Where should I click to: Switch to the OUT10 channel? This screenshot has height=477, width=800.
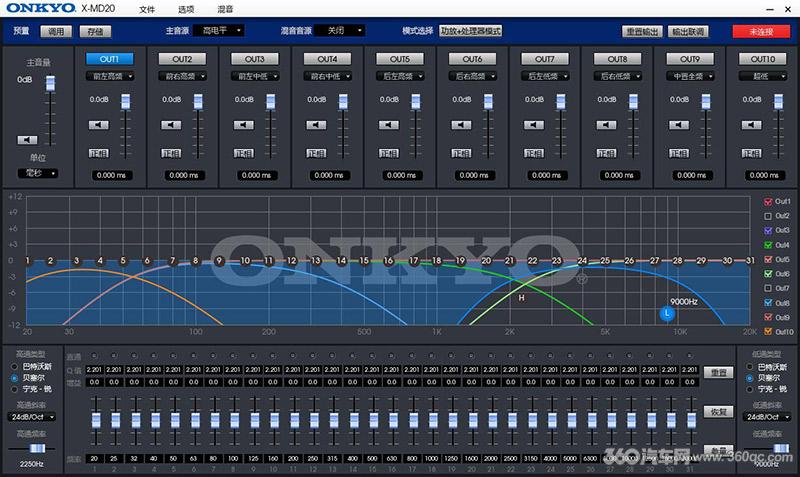pyautogui.click(x=763, y=59)
